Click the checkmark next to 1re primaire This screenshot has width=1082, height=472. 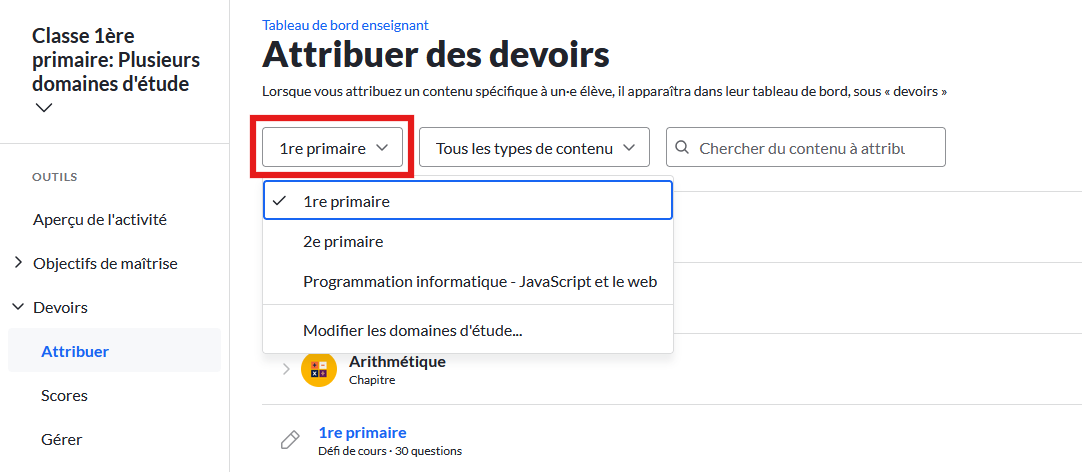[x=279, y=201]
